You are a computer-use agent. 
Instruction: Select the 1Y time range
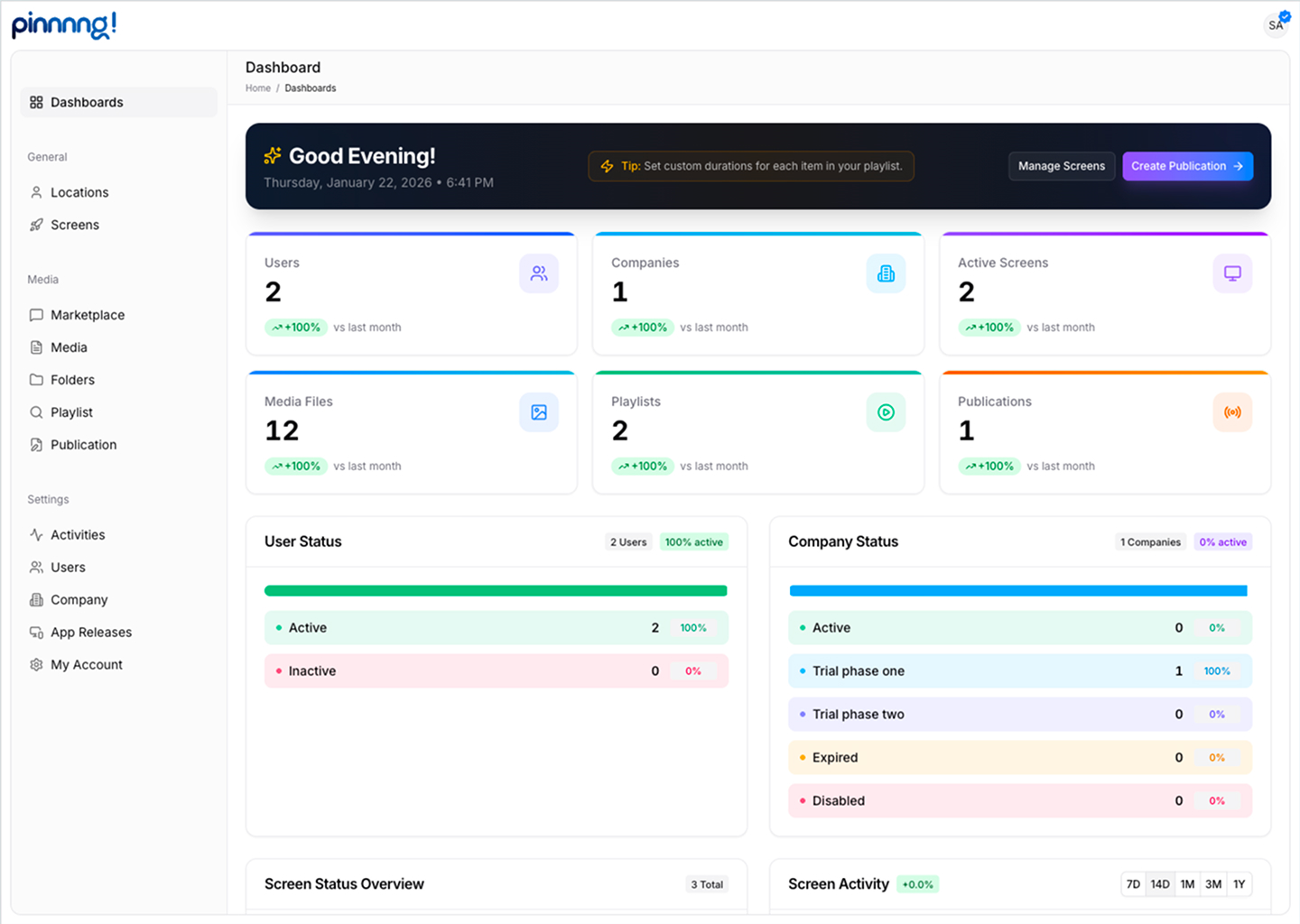(x=1240, y=884)
